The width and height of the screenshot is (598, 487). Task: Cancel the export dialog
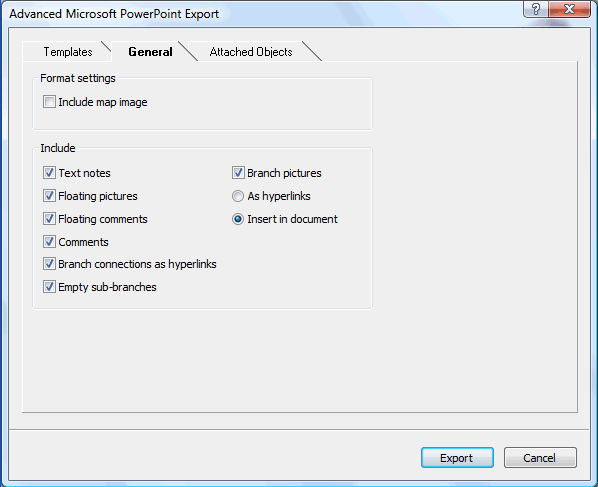540,458
